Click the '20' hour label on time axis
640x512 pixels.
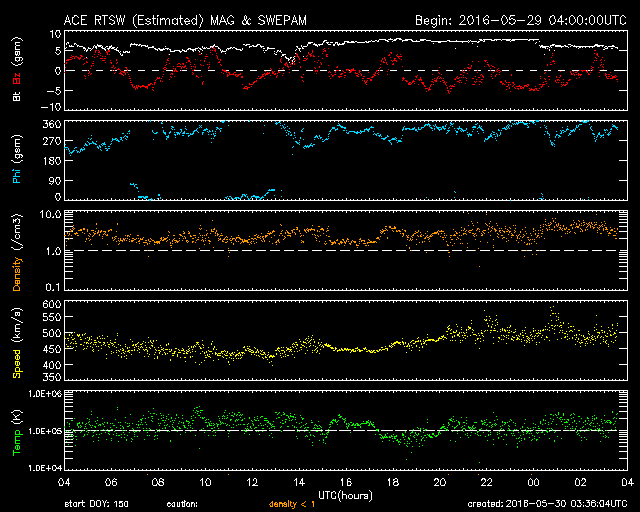tap(440, 483)
